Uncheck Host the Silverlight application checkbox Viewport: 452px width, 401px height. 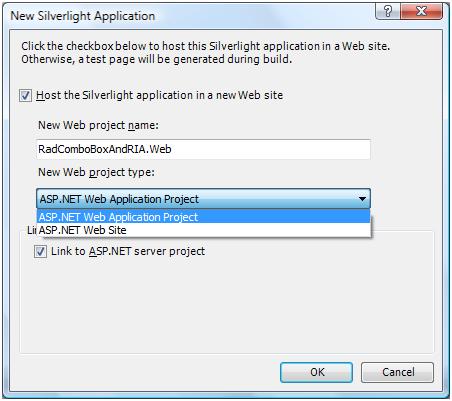(x=26, y=96)
